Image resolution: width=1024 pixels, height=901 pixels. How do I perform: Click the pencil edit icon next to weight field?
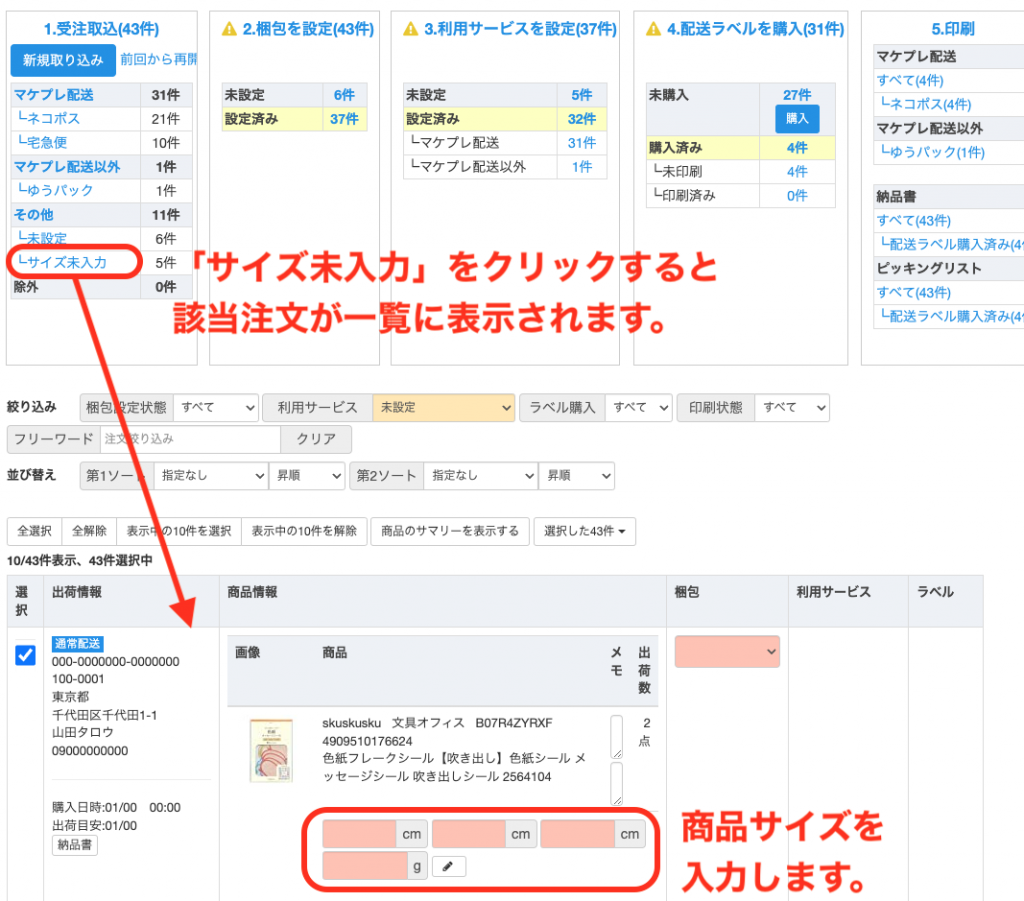449,866
